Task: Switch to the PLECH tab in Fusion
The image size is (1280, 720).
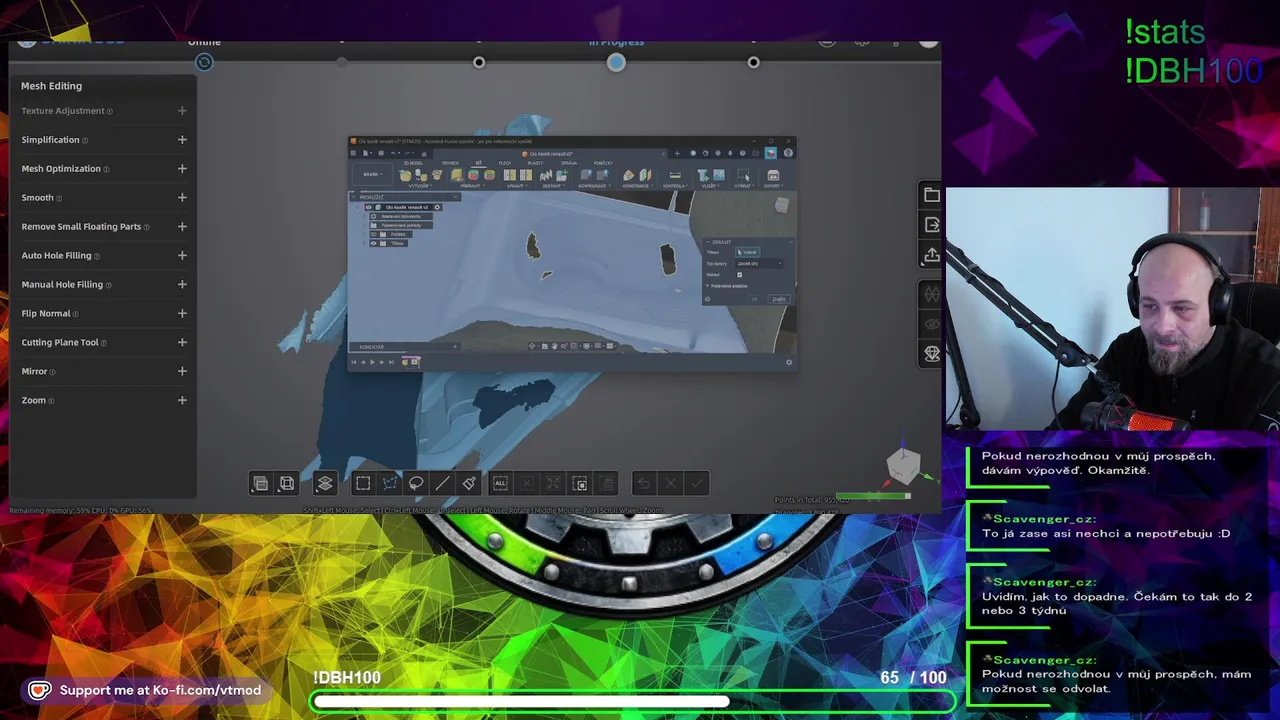Action: (x=505, y=163)
